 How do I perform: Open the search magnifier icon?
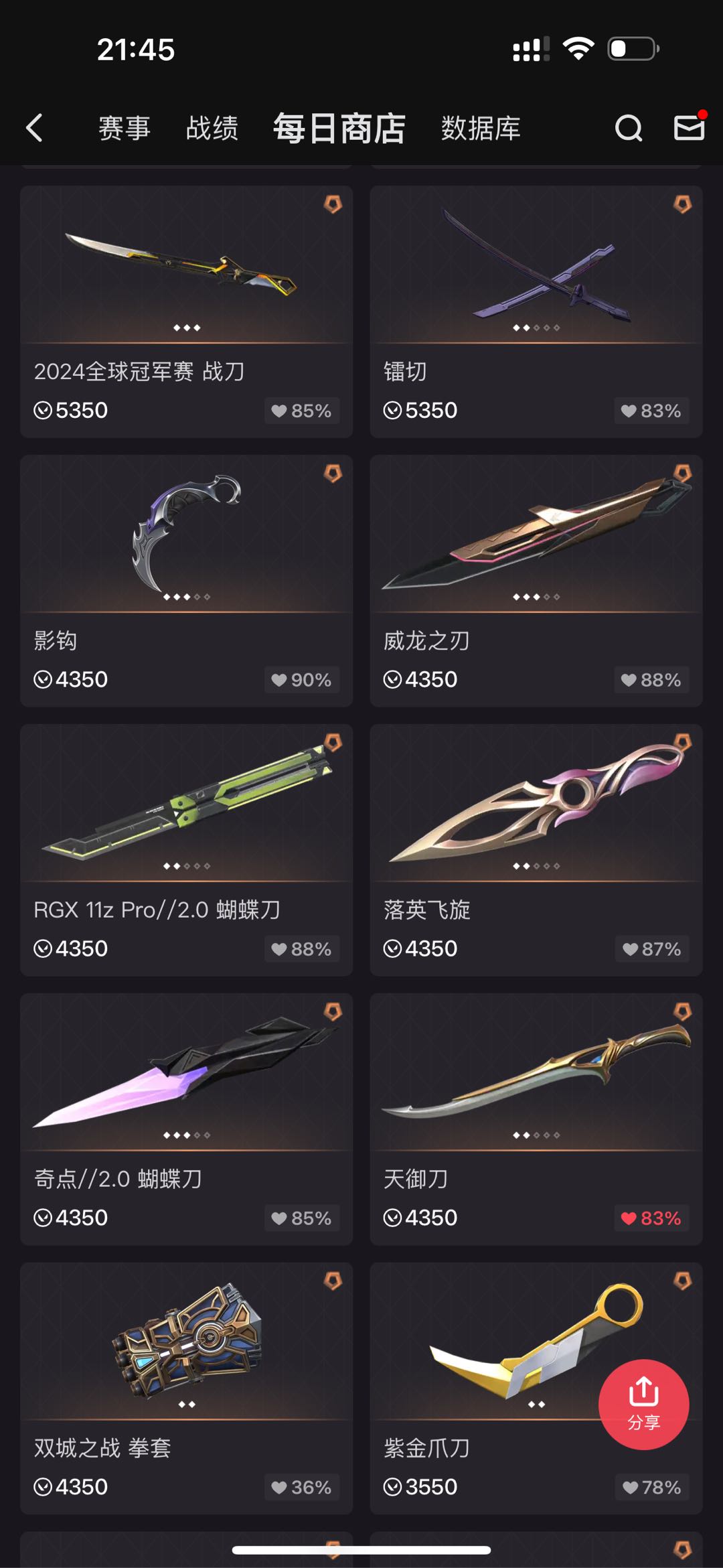pyautogui.click(x=629, y=127)
